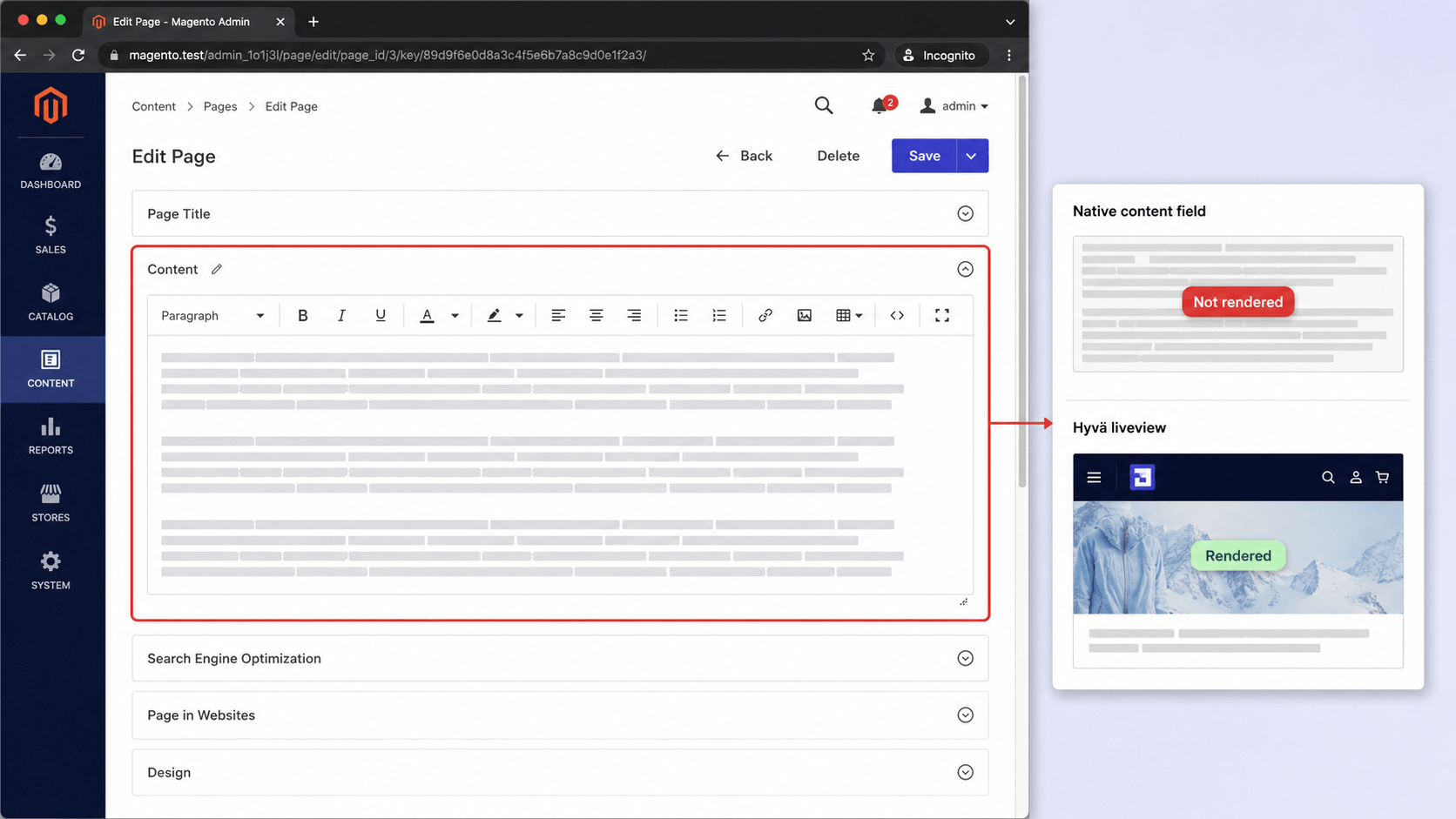Screen dimensions: 1456x819
Task: Open the Content menu in sidebar
Action: 51,369
